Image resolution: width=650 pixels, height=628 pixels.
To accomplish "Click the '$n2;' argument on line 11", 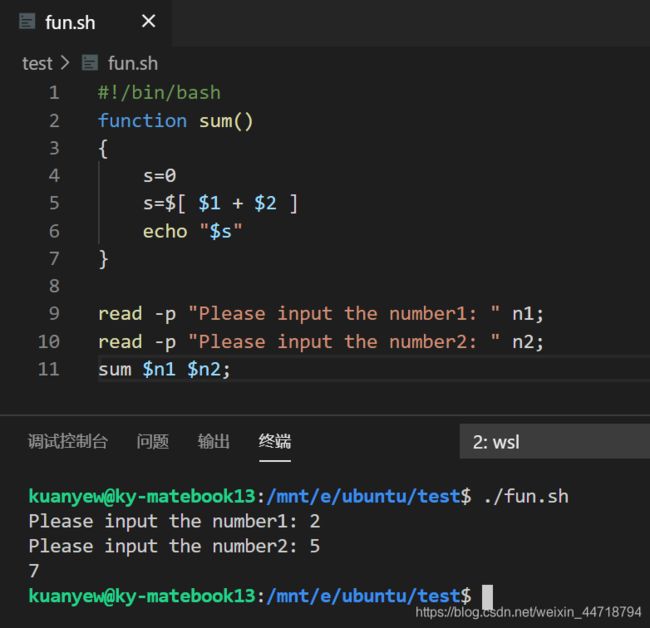I will click(209, 369).
